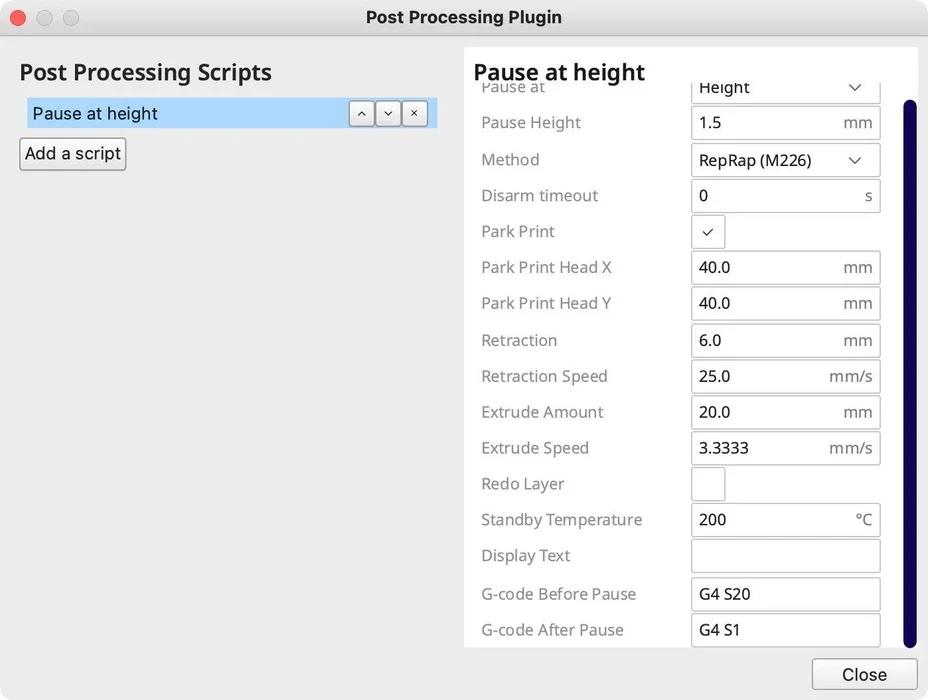928x700 pixels.
Task: Click the Disarm timeout field
Action: coord(775,196)
